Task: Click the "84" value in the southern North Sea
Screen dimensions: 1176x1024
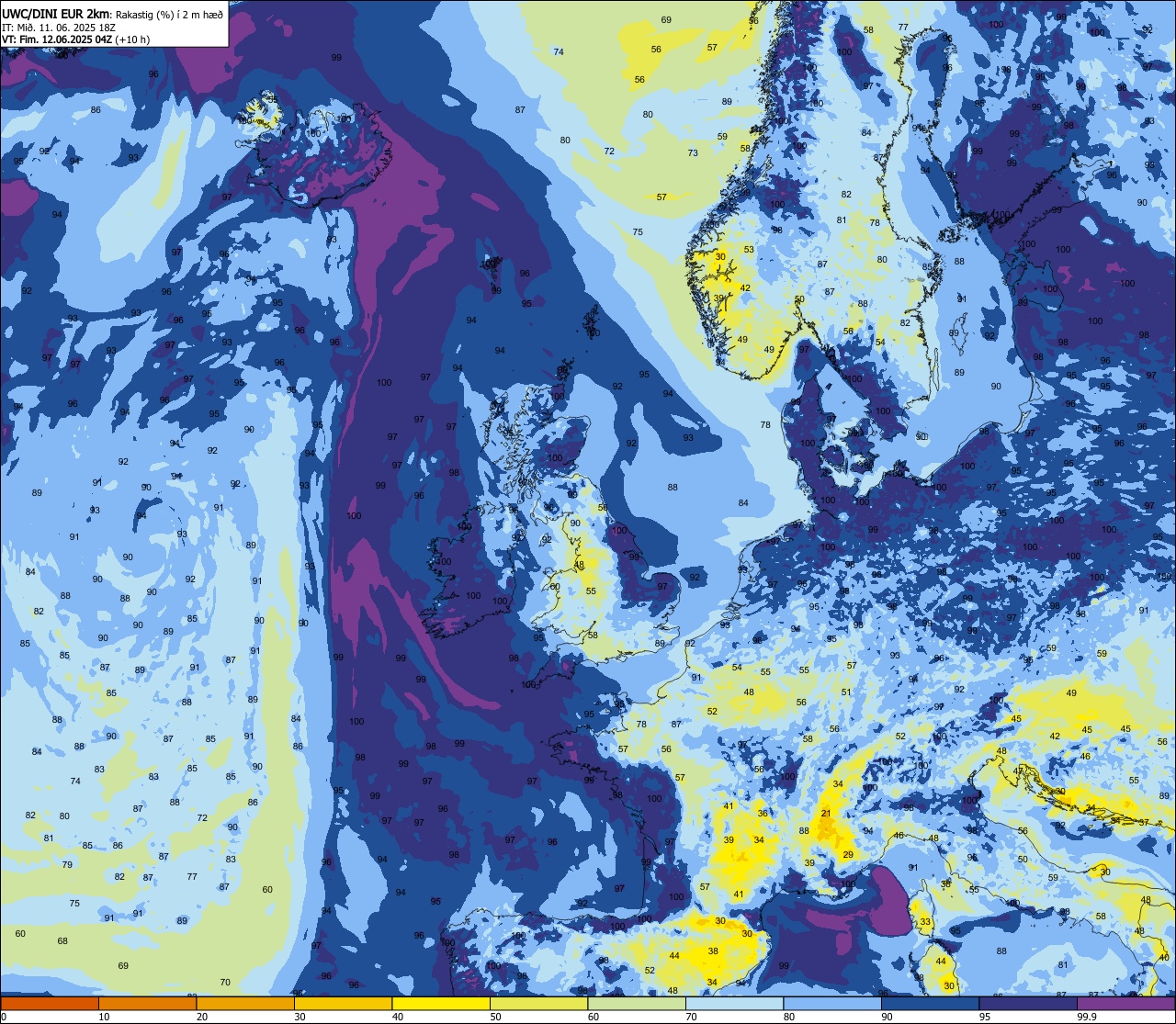Action: [x=743, y=503]
